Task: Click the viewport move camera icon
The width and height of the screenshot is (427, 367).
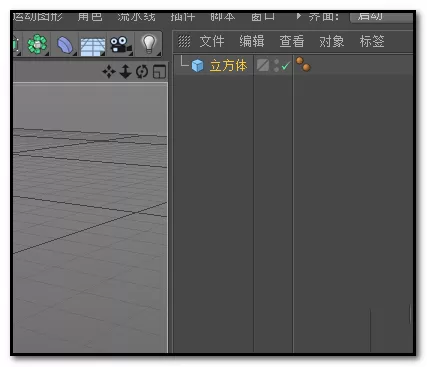Action: (x=109, y=72)
